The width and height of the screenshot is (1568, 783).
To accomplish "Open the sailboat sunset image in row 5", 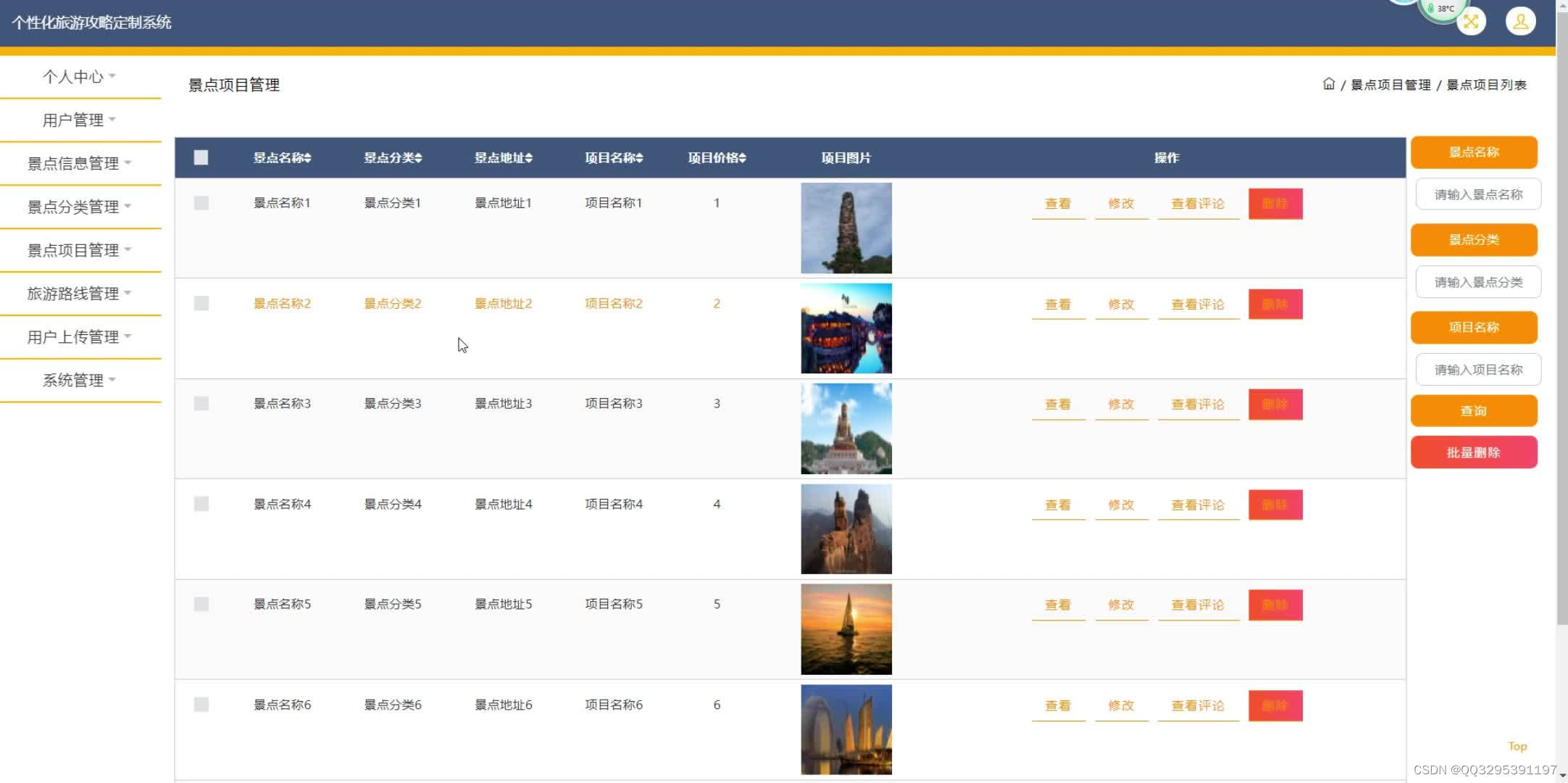I will coord(846,629).
